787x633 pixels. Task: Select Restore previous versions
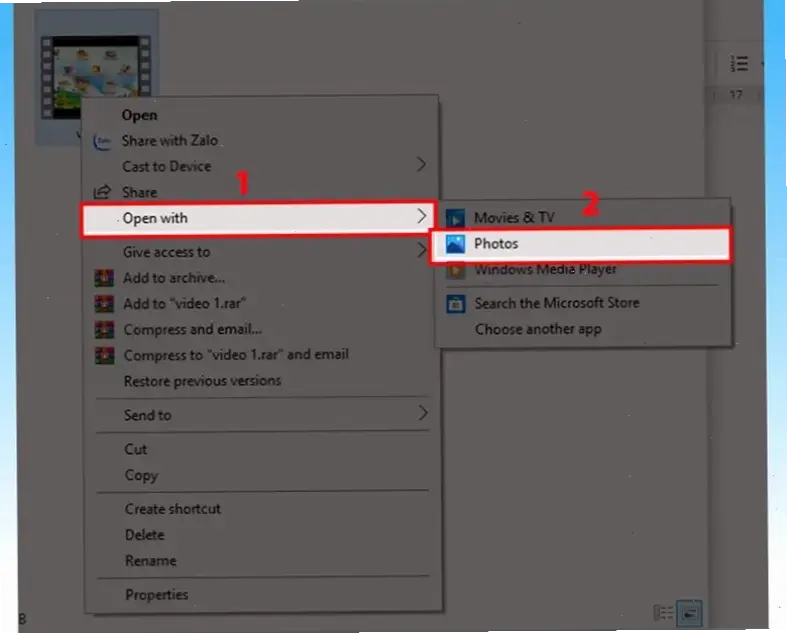[202, 381]
